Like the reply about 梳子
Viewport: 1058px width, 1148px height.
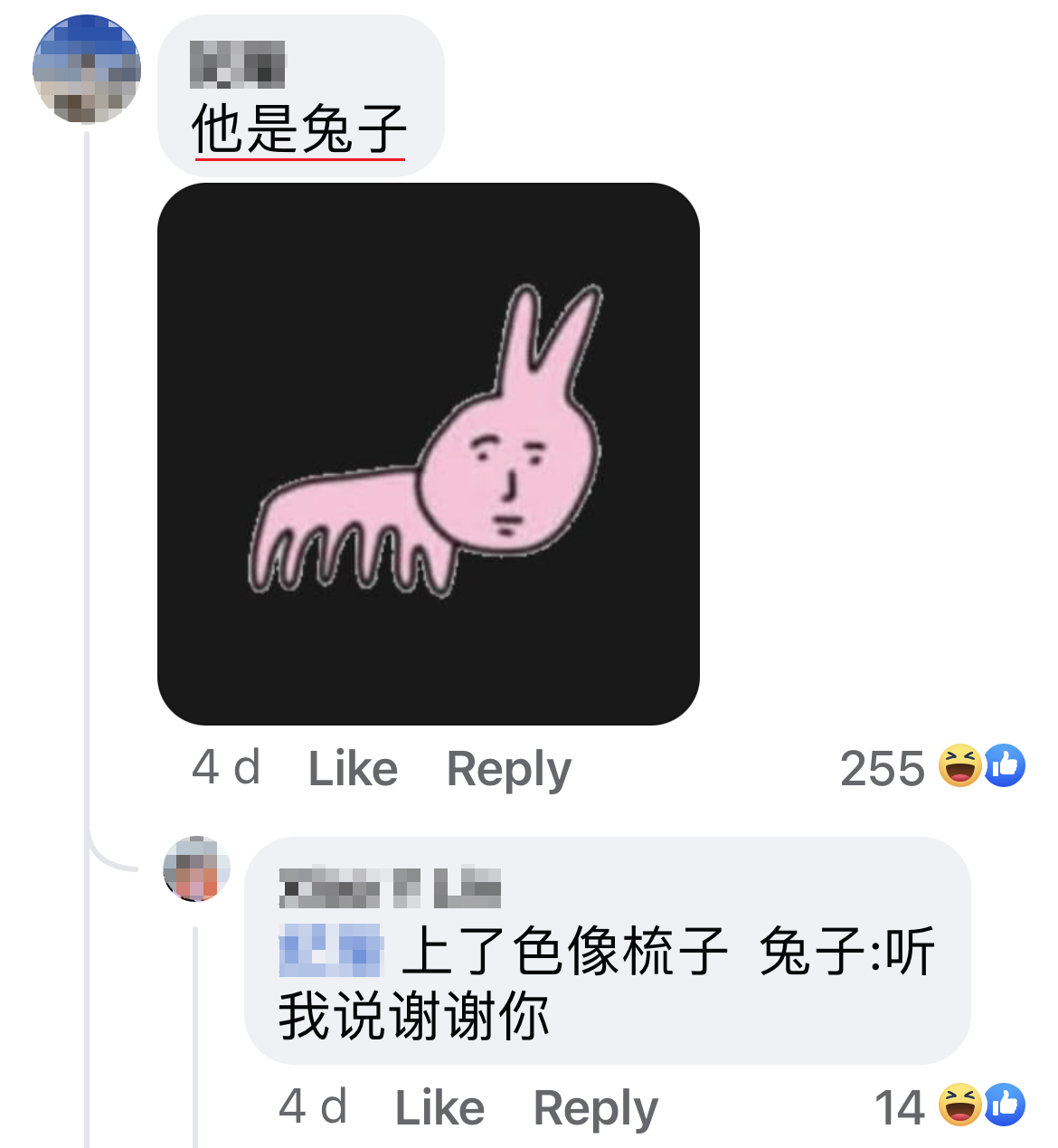(x=439, y=1107)
